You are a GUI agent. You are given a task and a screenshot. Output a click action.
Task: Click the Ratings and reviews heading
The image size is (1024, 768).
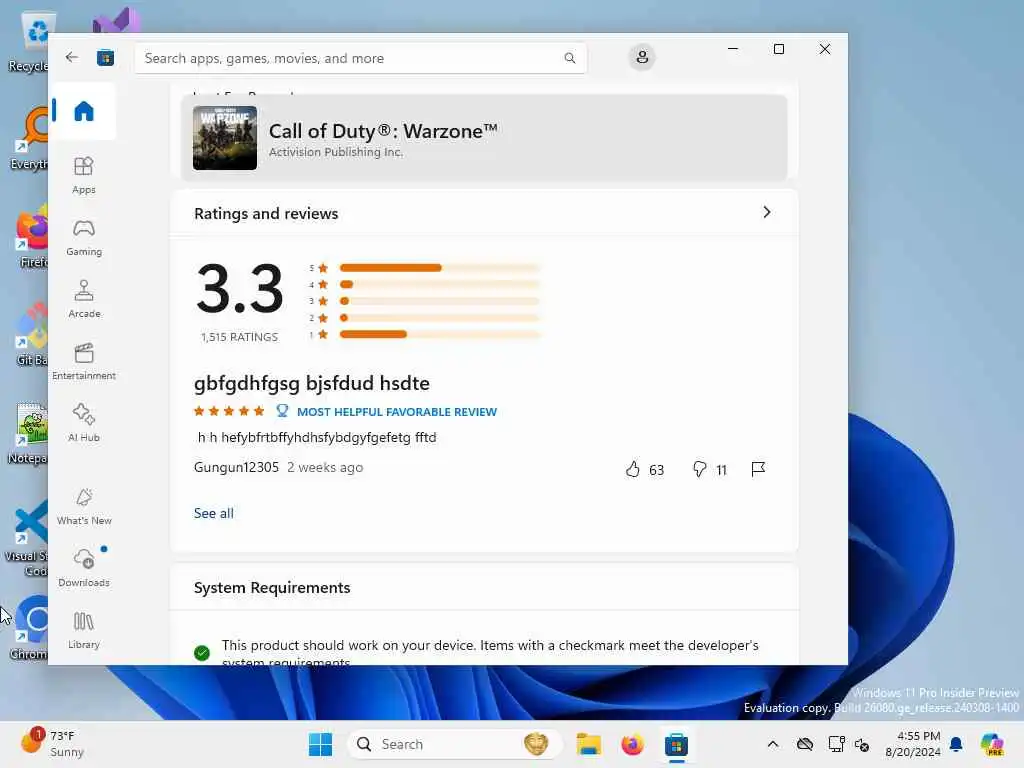click(266, 214)
